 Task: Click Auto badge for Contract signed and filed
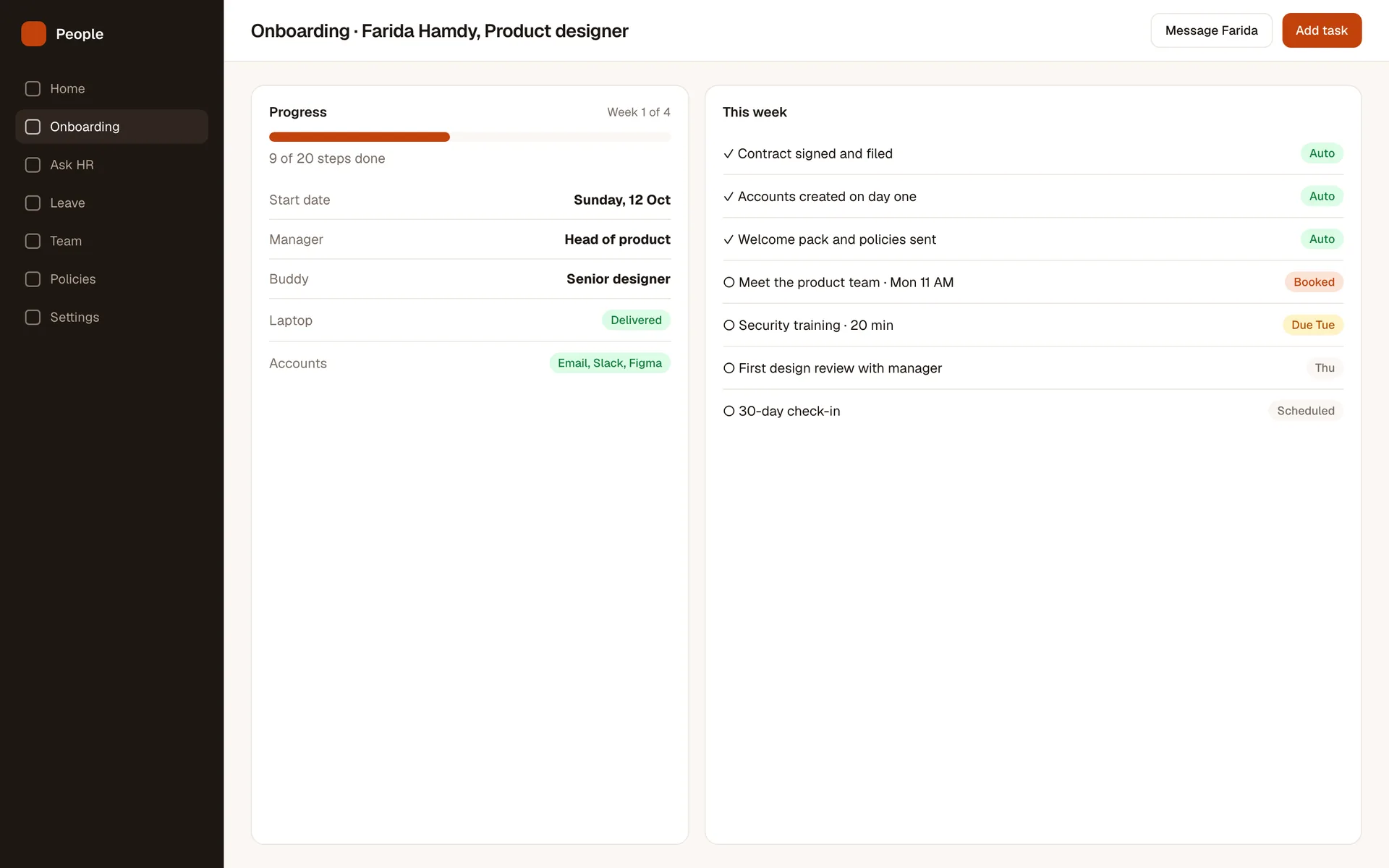[x=1322, y=153]
